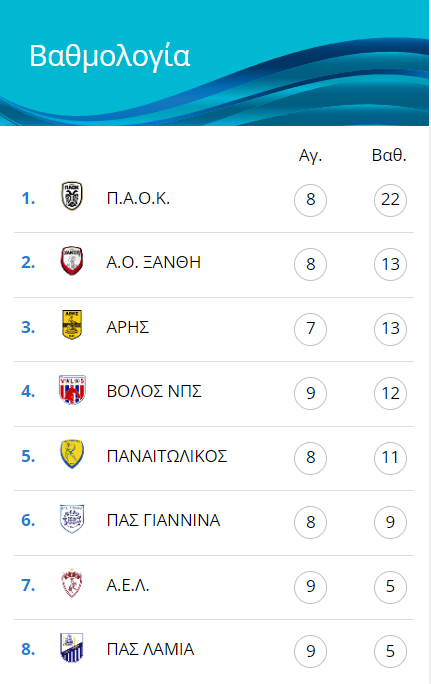Select the ΑΡΗΣ team name
The height and width of the screenshot is (684, 431).
[128, 327]
